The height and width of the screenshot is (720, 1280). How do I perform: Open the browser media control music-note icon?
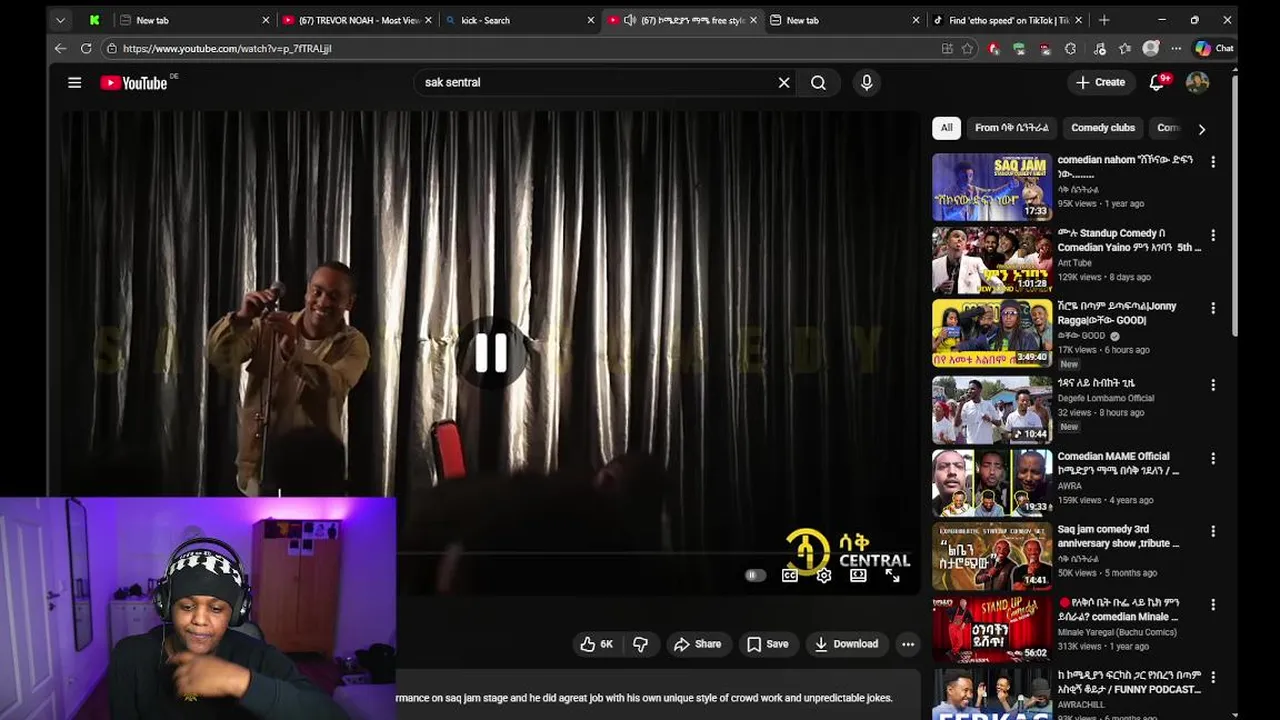[x=1099, y=48]
